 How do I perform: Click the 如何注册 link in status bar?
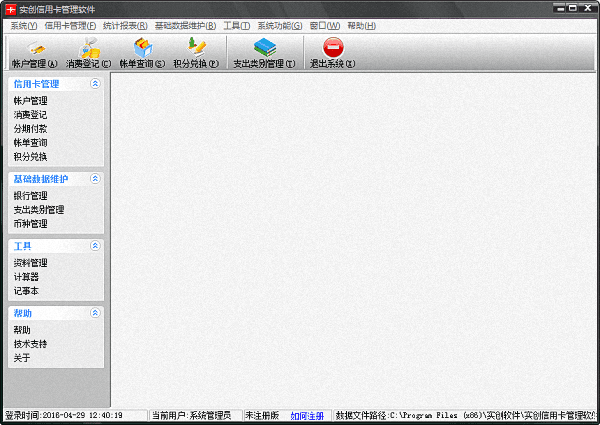(x=307, y=415)
